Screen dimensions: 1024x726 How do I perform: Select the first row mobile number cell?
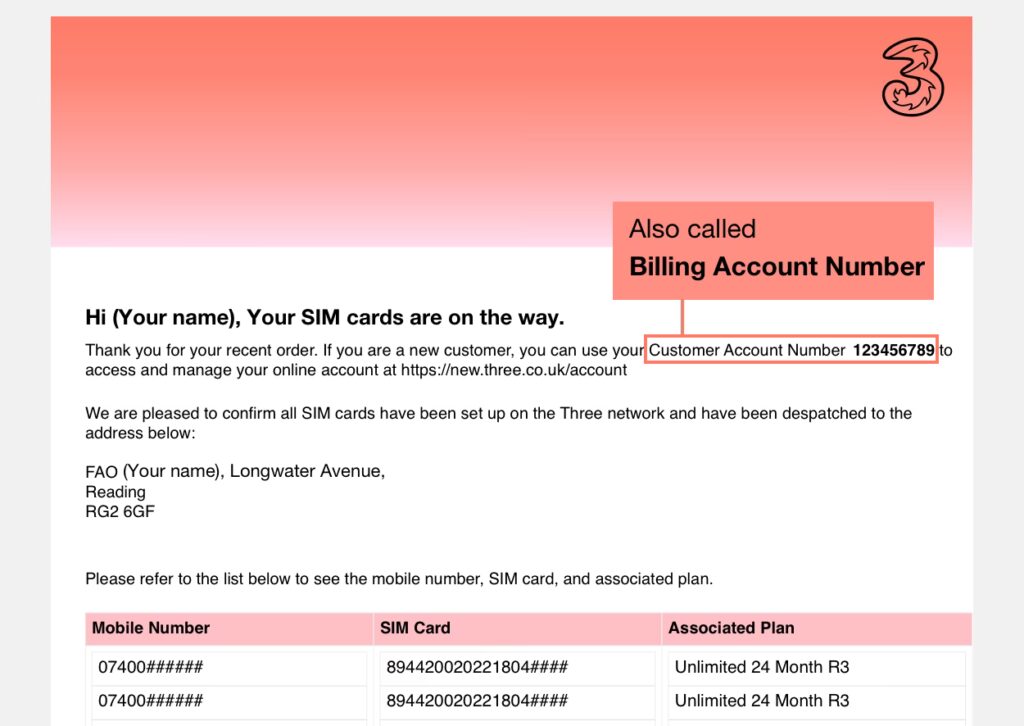[x=151, y=667]
